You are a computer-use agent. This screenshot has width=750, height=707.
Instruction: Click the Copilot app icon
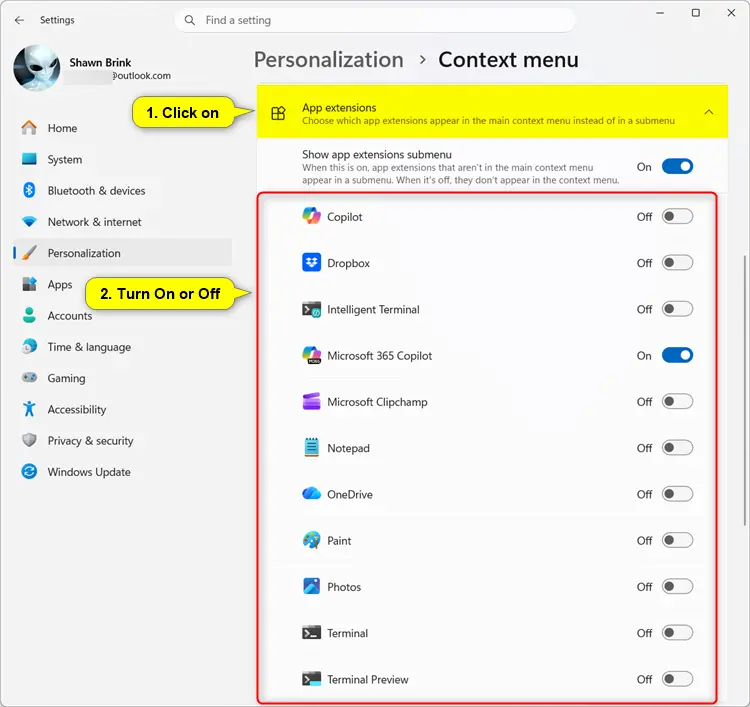pyautogui.click(x=311, y=216)
